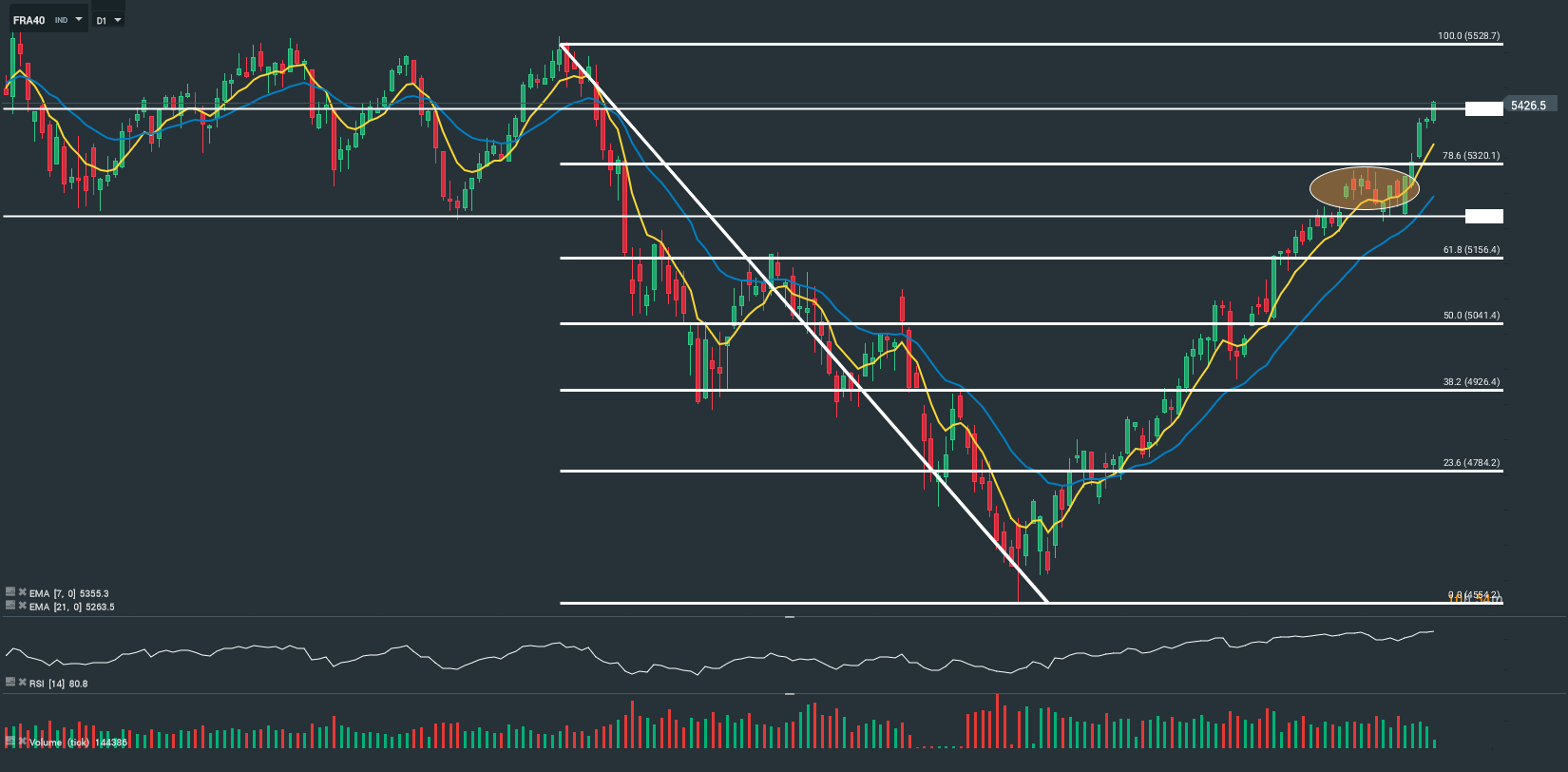This screenshot has width=1568, height=772.
Task: Open settings icon for EMA 7 indicator
Action: click(10, 592)
